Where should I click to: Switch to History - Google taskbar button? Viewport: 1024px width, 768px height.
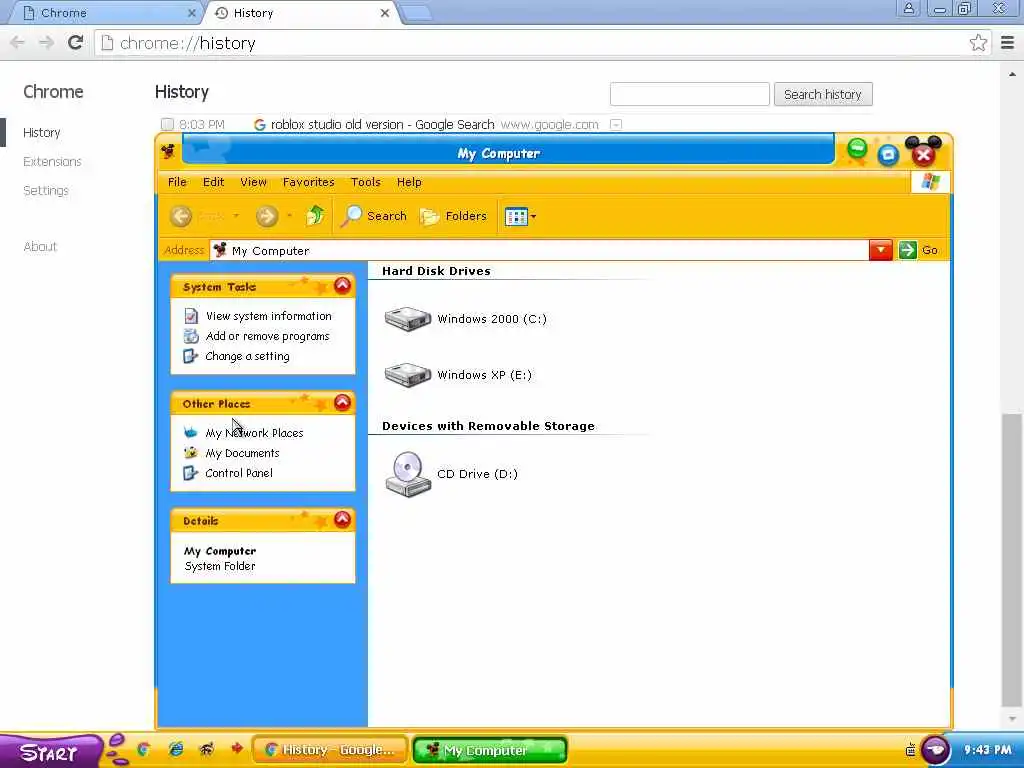coord(330,750)
